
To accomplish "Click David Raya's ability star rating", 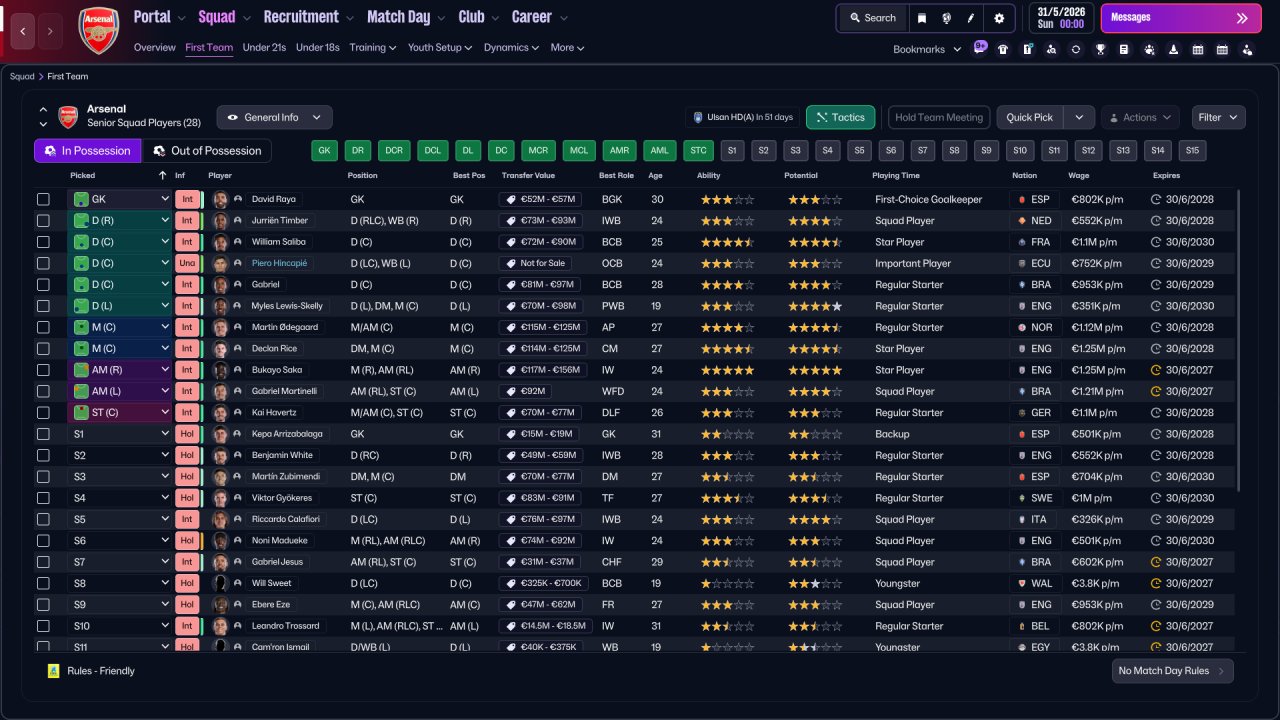I will tap(727, 199).
